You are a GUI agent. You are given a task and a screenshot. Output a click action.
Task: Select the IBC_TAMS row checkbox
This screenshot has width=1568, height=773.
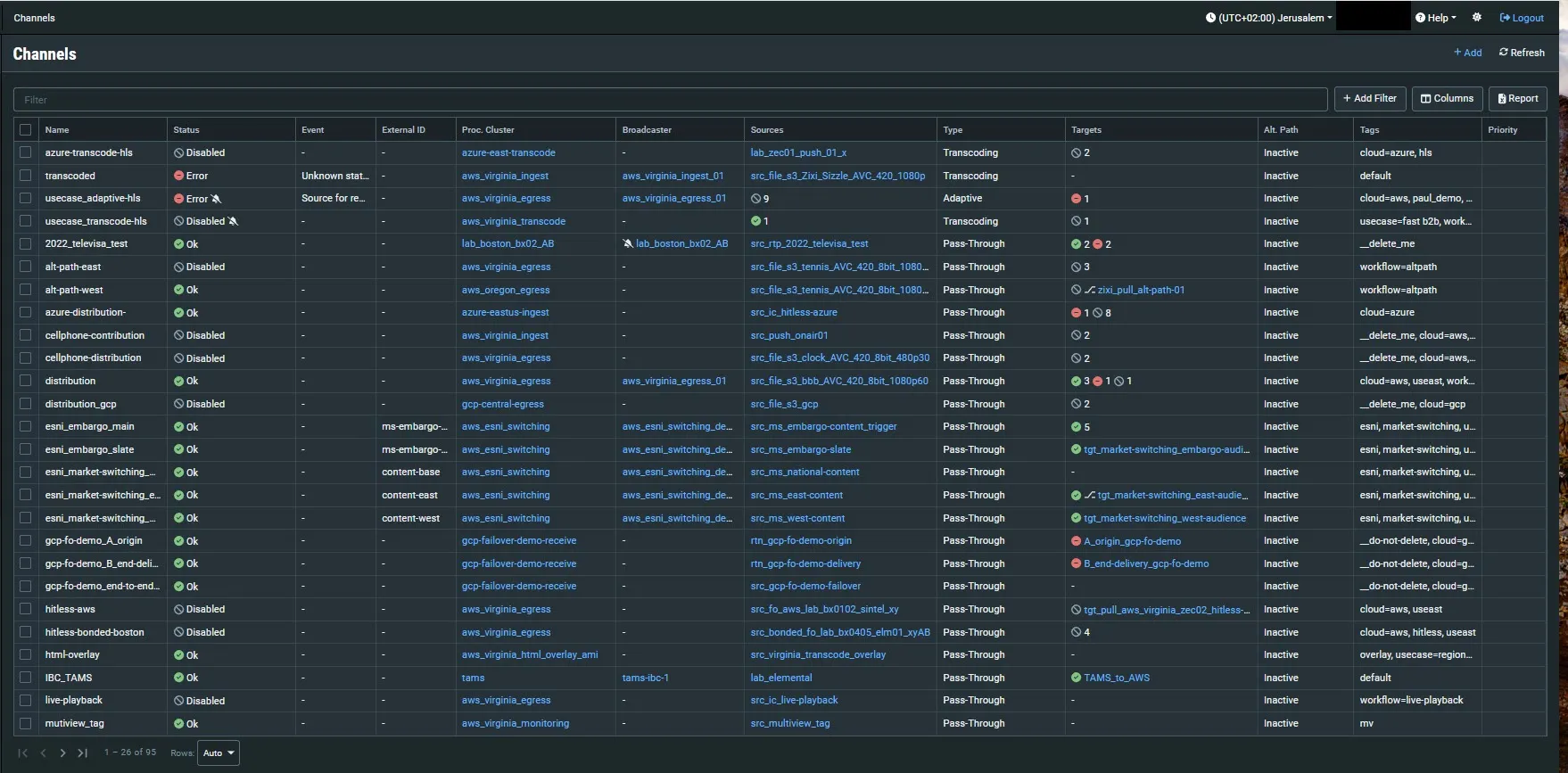25,678
